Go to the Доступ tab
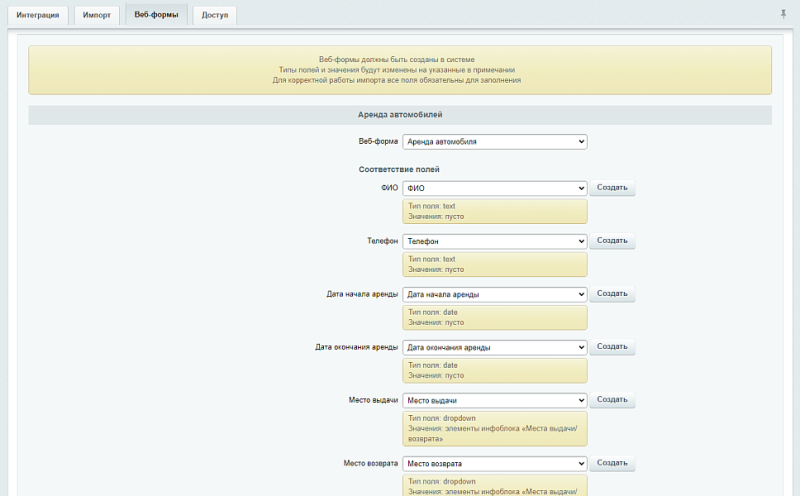 [x=214, y=15]
